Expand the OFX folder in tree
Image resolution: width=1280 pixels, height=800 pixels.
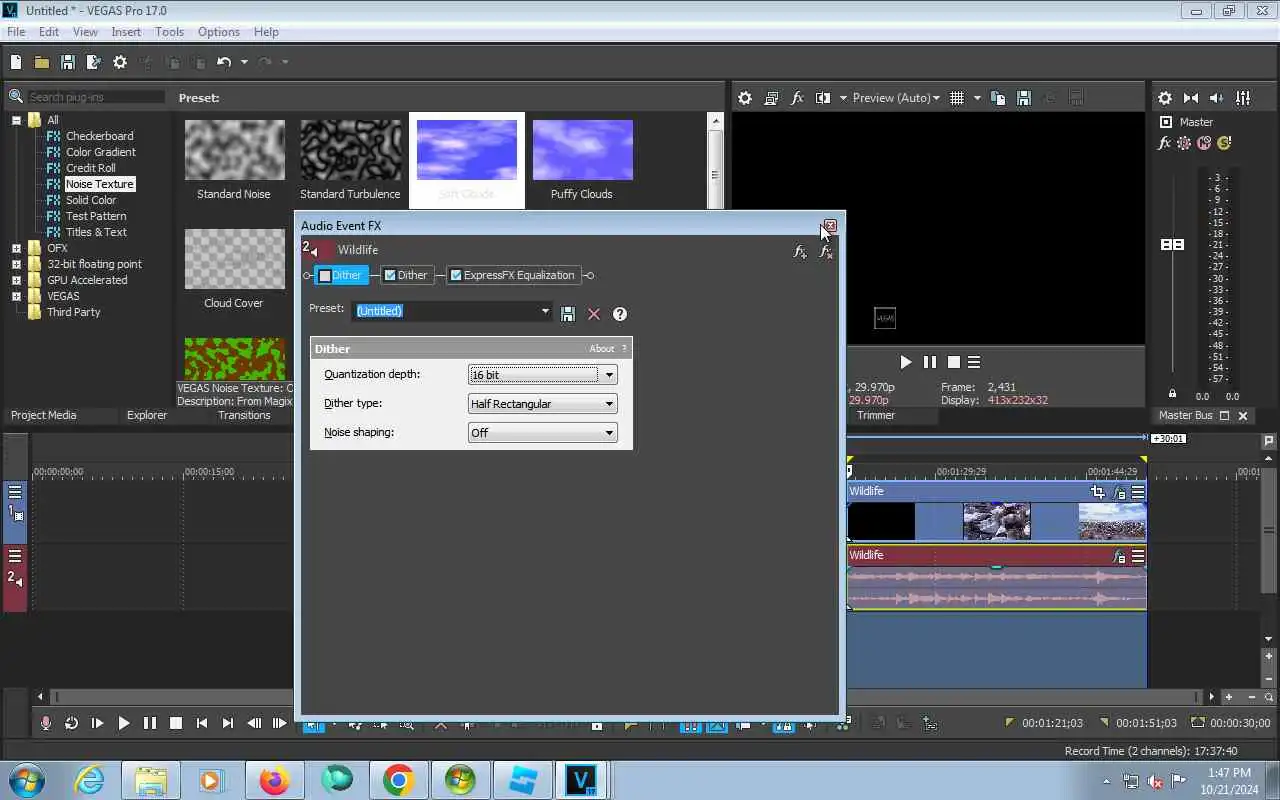point(16,248)
